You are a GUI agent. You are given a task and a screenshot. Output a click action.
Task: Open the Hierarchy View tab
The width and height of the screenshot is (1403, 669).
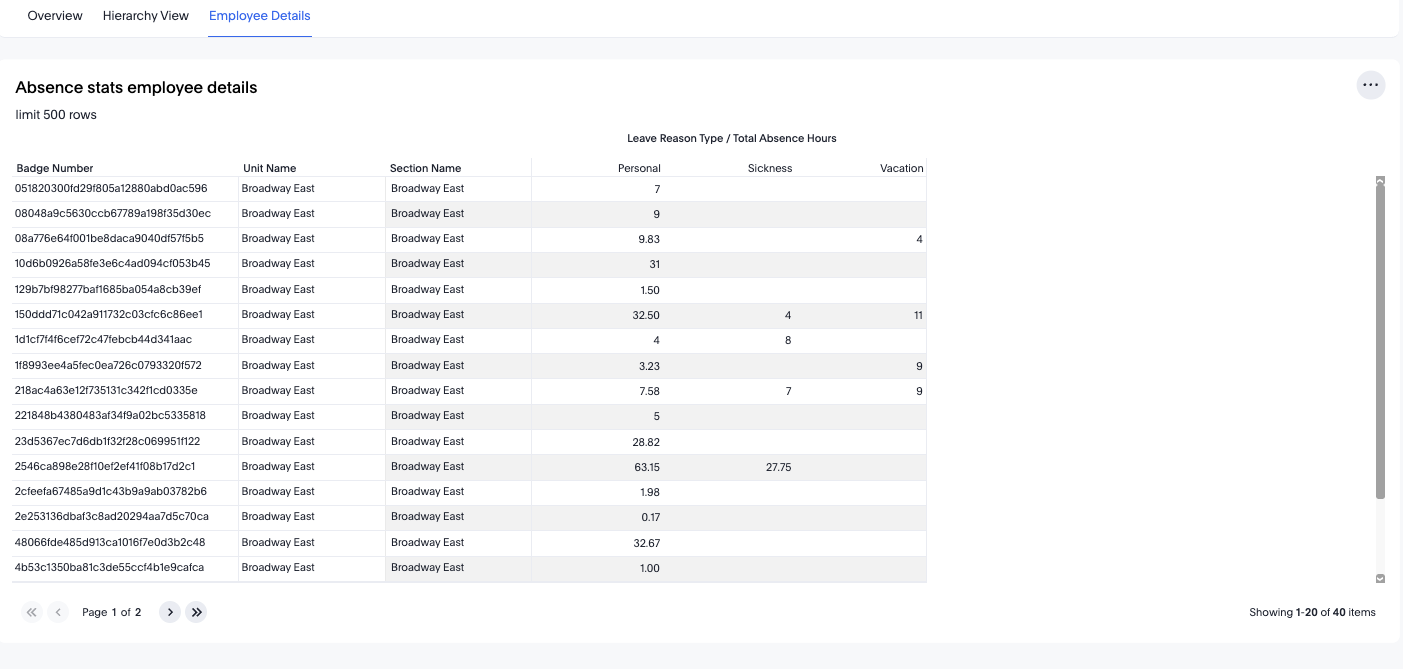coord(146,16)
